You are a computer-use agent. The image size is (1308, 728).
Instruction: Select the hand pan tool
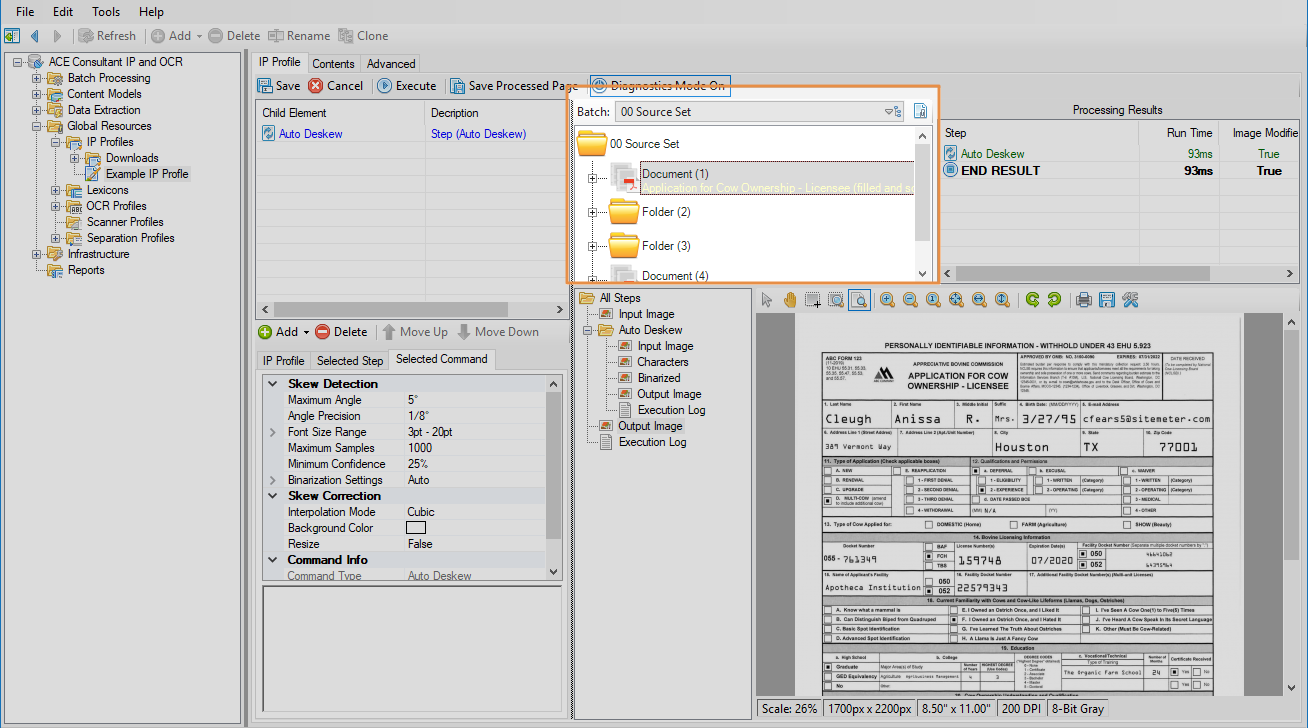tap(790, 299)
